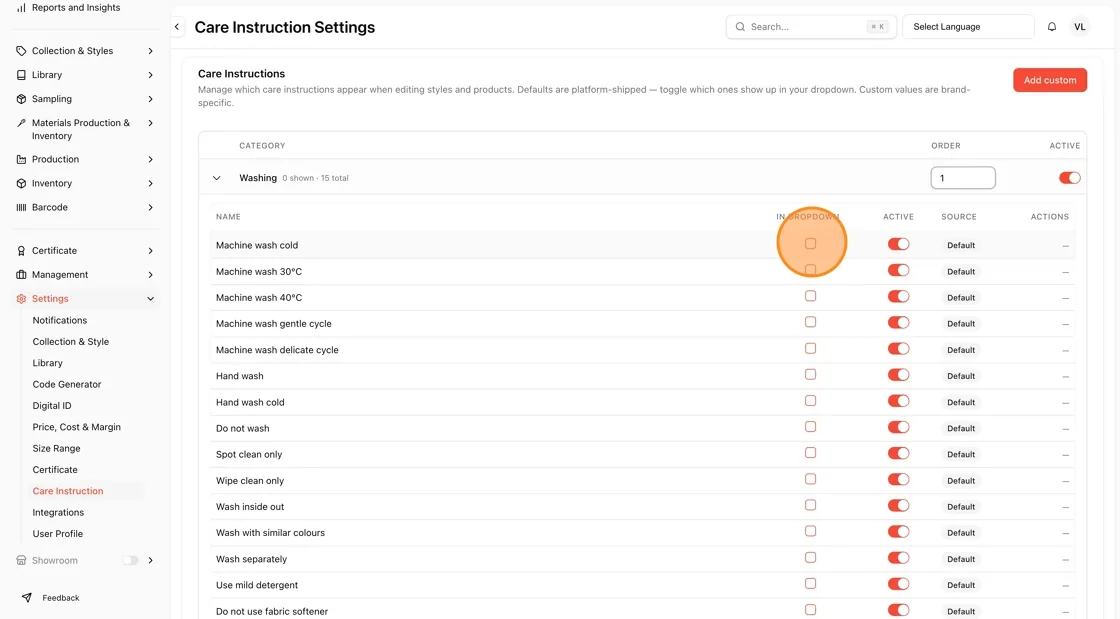Image resolution: width=1120 pixels, height=619 pixels.
Task: Select Wash with similar colours text
Action: pyautogui.click(x=270, y=533)
